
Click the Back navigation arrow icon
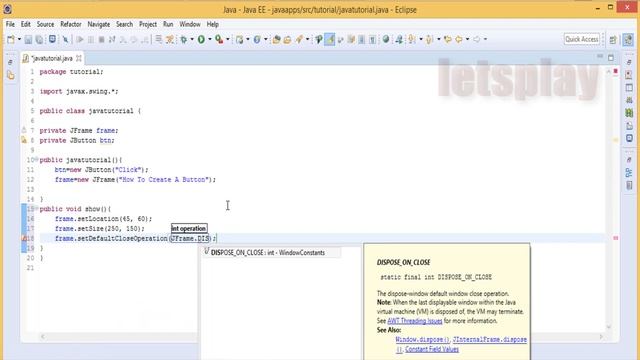(459, 40)
